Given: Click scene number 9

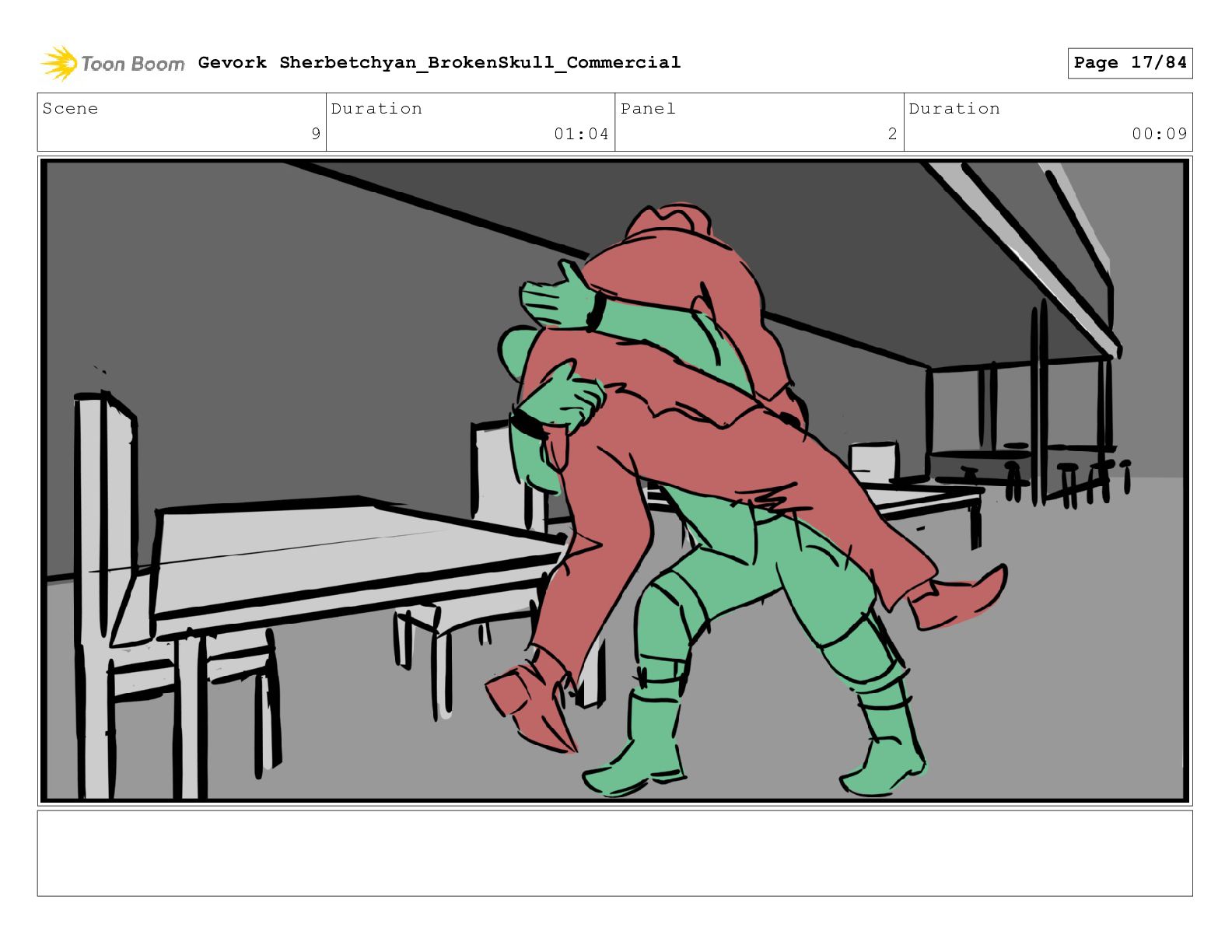Looking at the screenshot, I should pyautogui.click(x=316, y=134).
